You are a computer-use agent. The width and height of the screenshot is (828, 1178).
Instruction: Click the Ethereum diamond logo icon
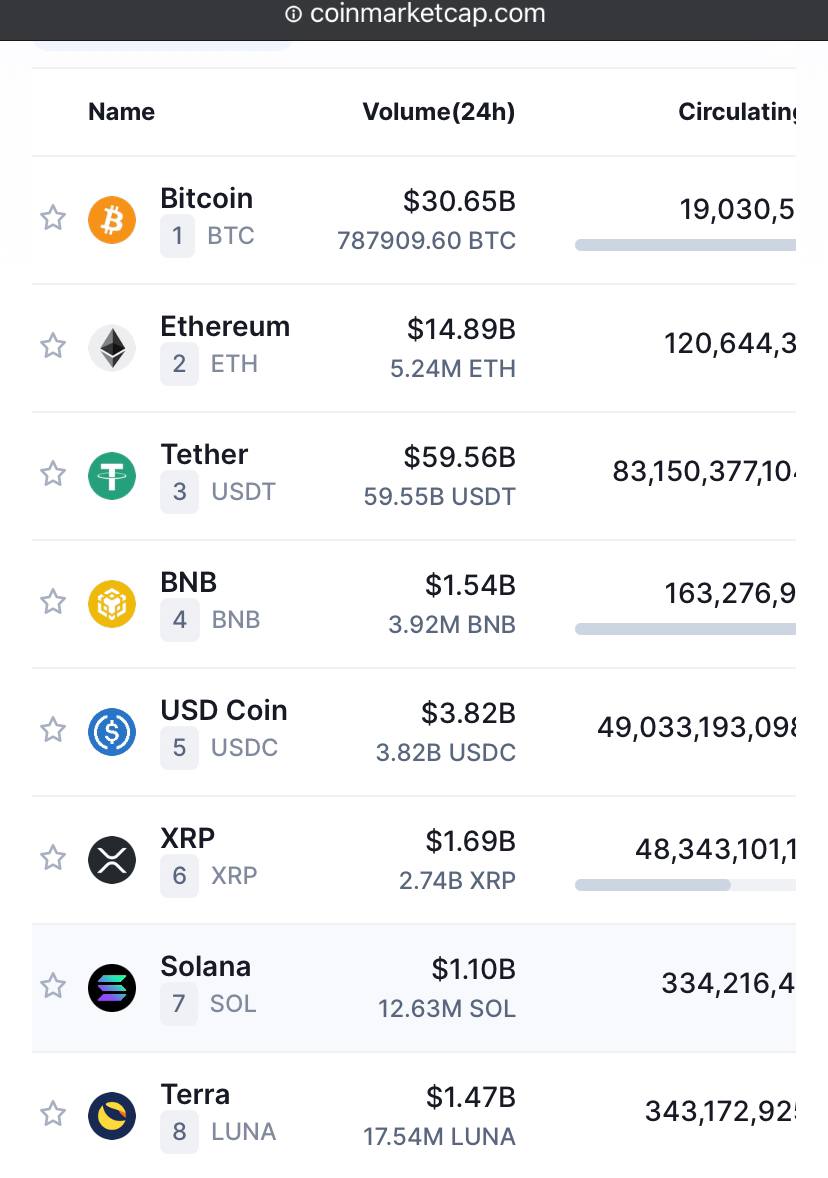point(112,348)
